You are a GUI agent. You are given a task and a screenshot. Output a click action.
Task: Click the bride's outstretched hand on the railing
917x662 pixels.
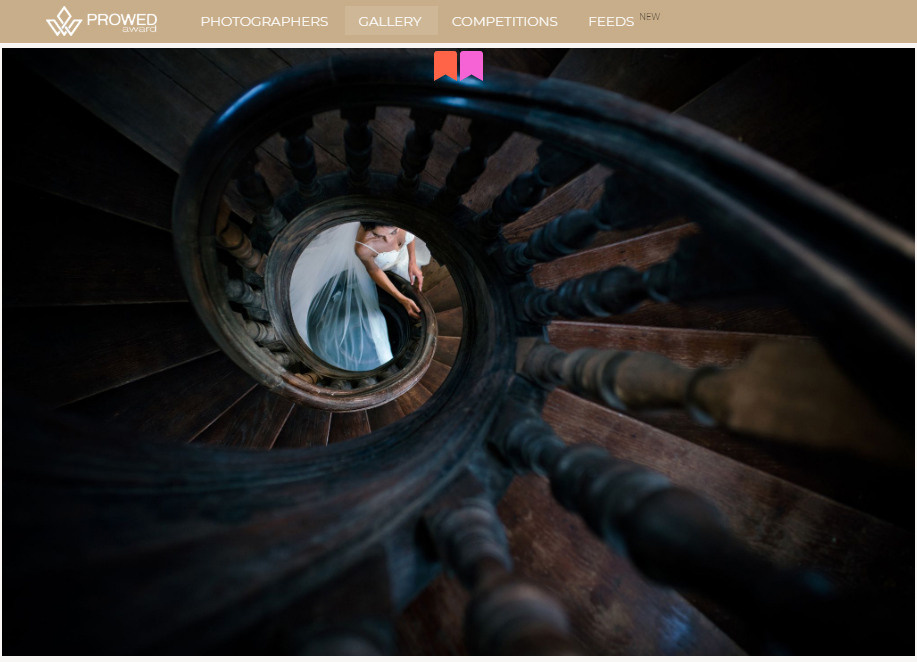411,307
